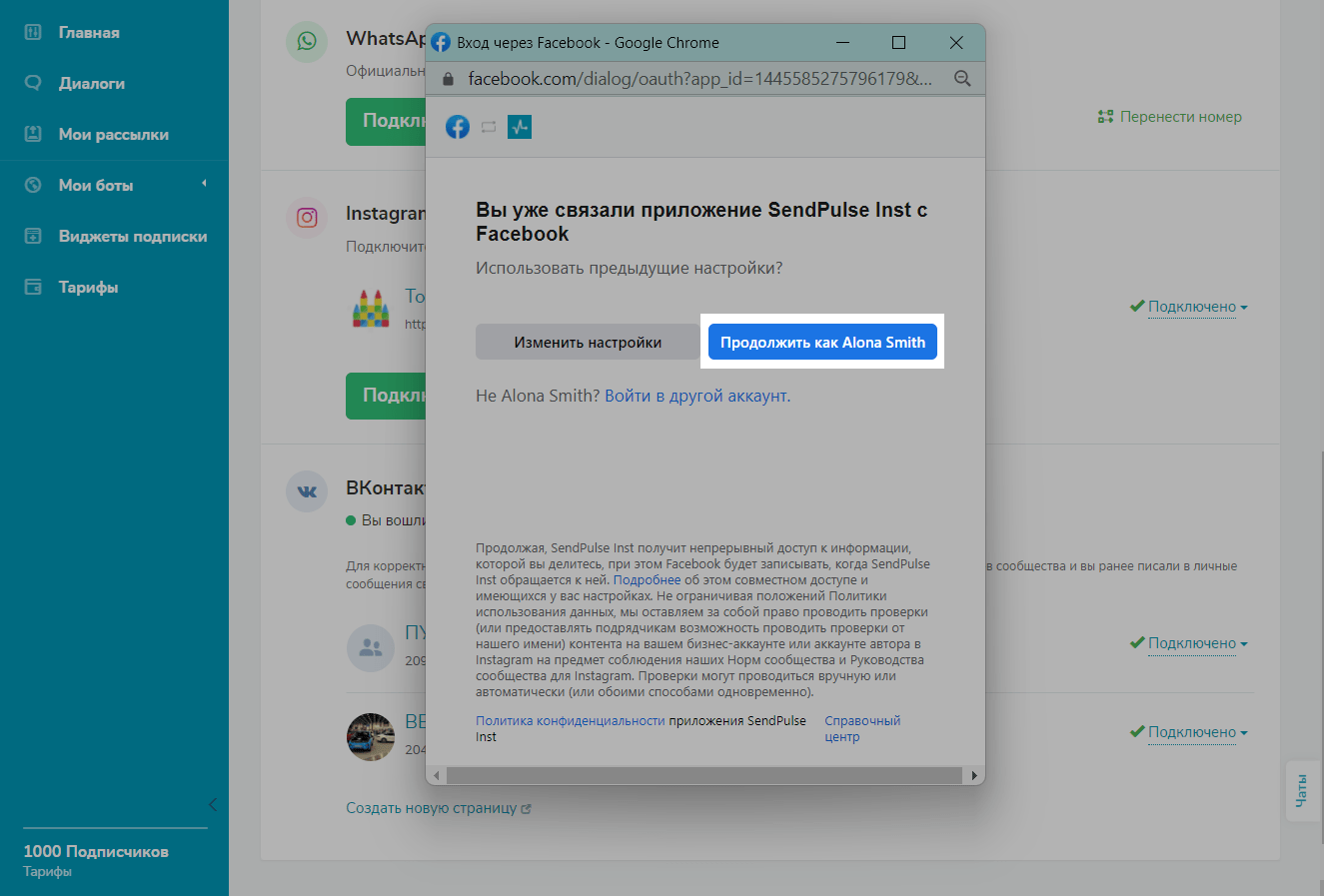Maximize the Facebook login popup window

[898, 43]
